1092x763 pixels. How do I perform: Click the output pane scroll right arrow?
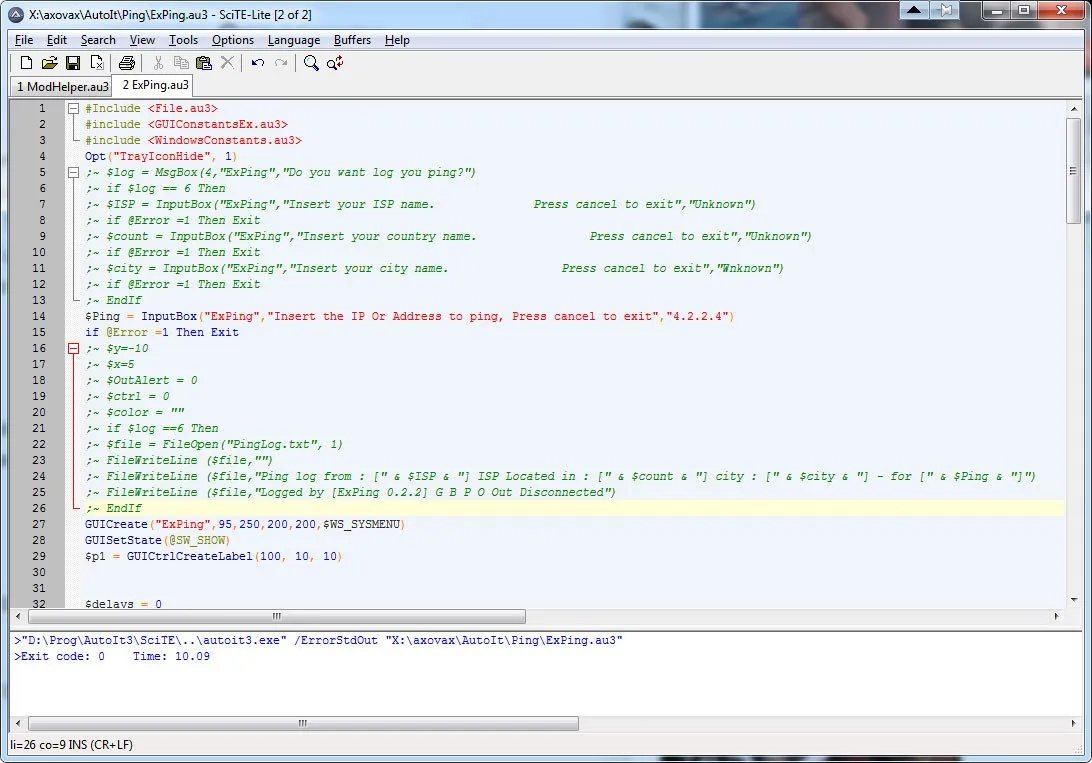coord(1073,723)
